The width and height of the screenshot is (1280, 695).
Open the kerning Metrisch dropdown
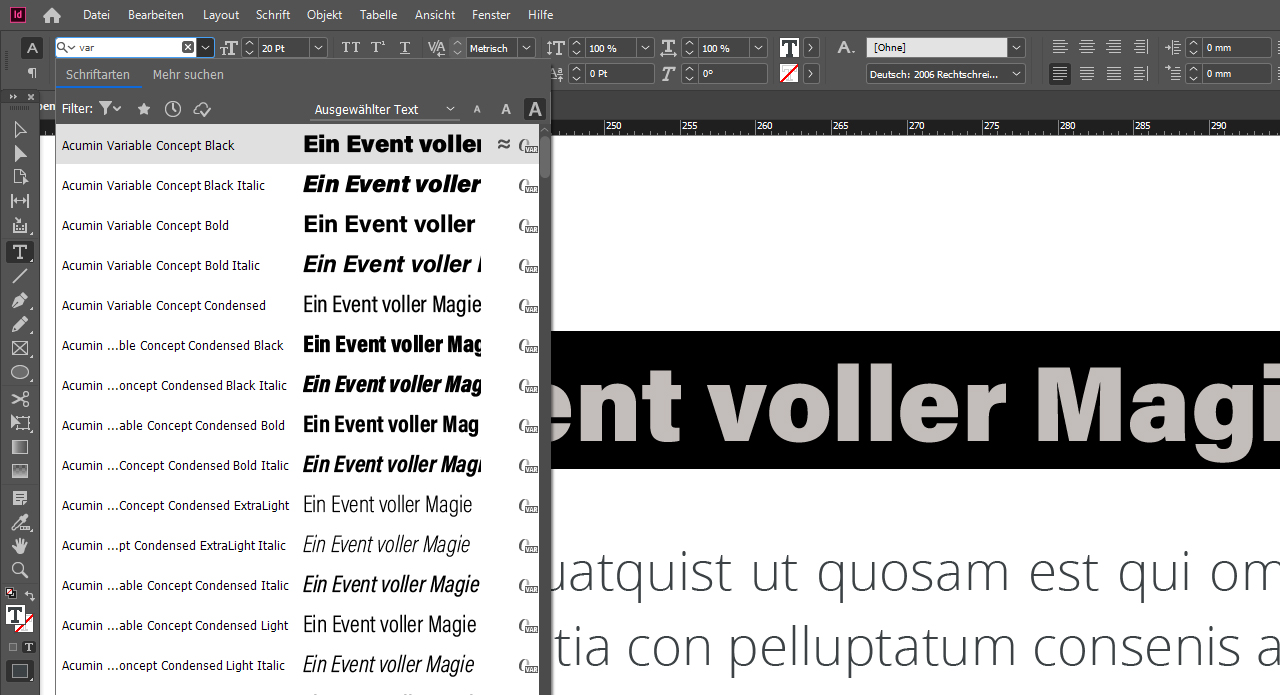tap(526, 48)
